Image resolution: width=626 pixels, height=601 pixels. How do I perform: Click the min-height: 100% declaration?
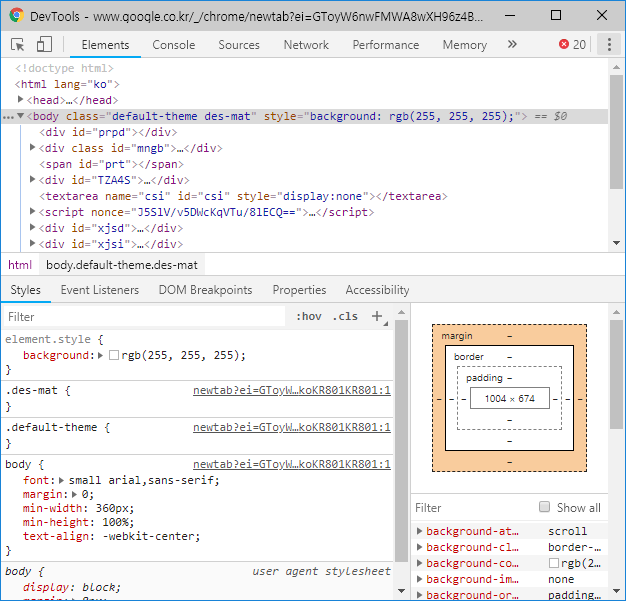78,522
